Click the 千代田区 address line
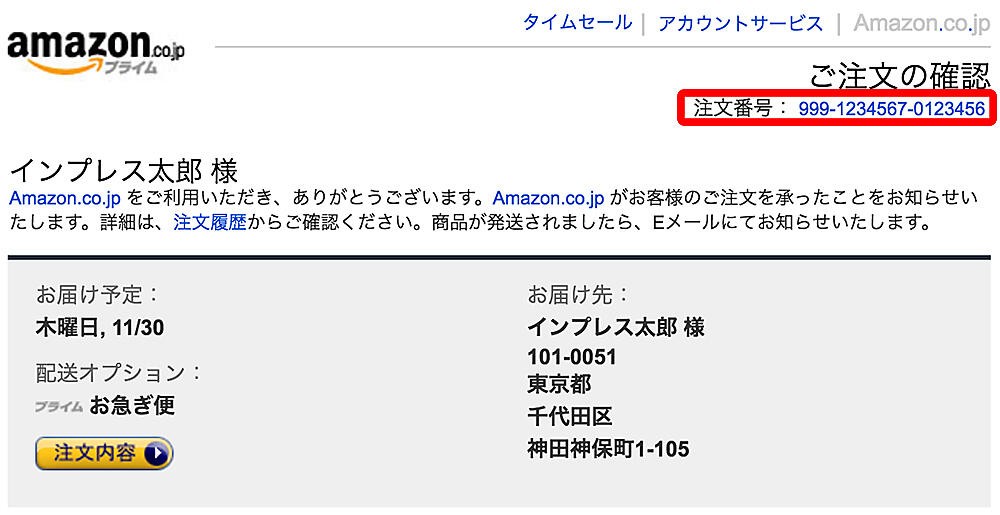1000x515 pixels. (x=570, y=417)
